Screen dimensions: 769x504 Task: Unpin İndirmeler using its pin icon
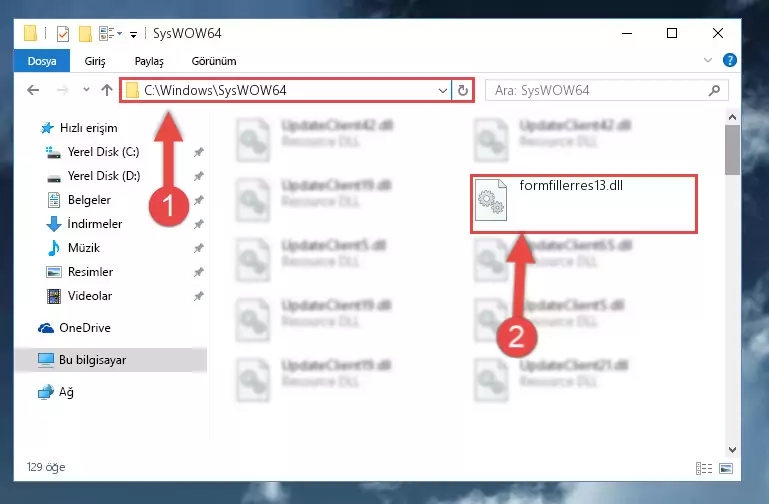click(199, 224)
